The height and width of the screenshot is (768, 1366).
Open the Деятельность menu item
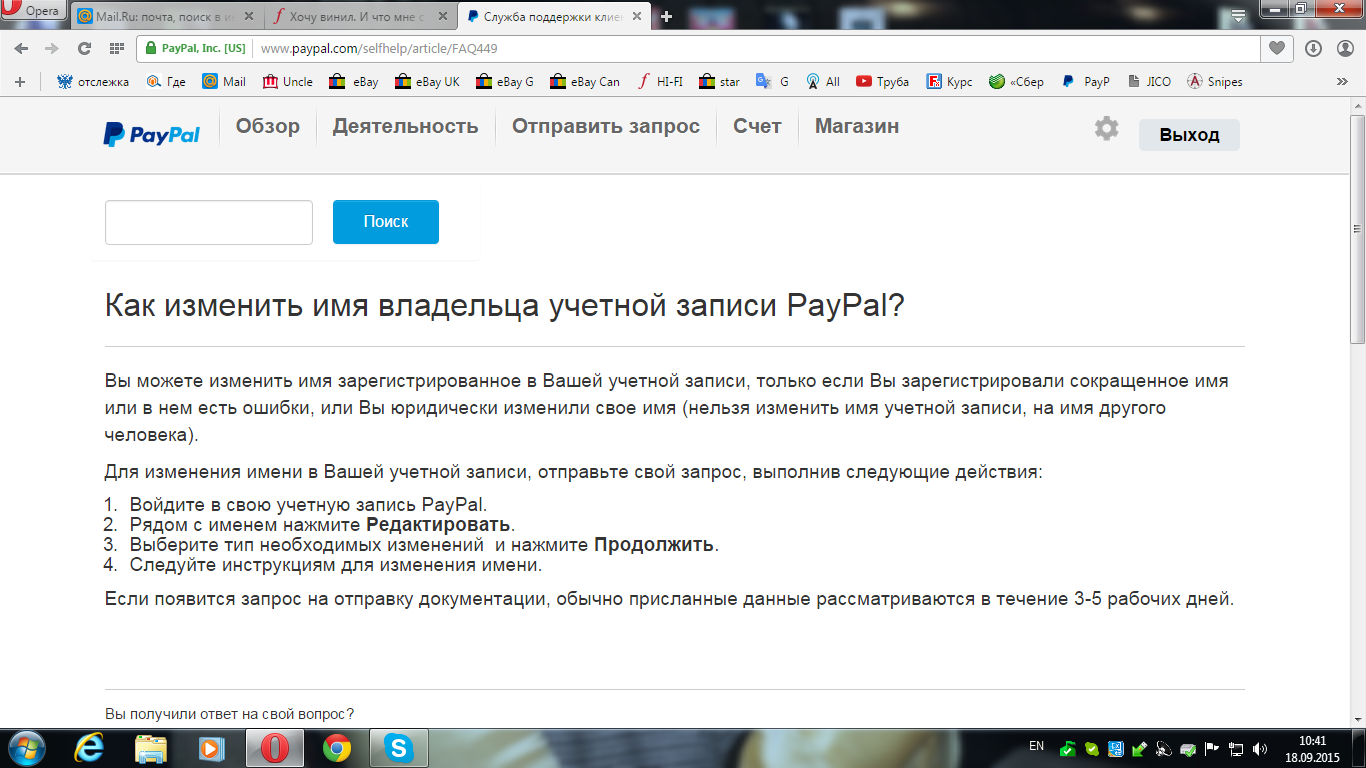click(x=405, y=127)
